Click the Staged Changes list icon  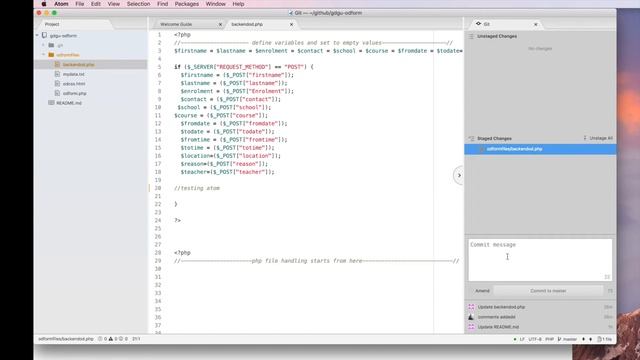click(x=471, y=139)
